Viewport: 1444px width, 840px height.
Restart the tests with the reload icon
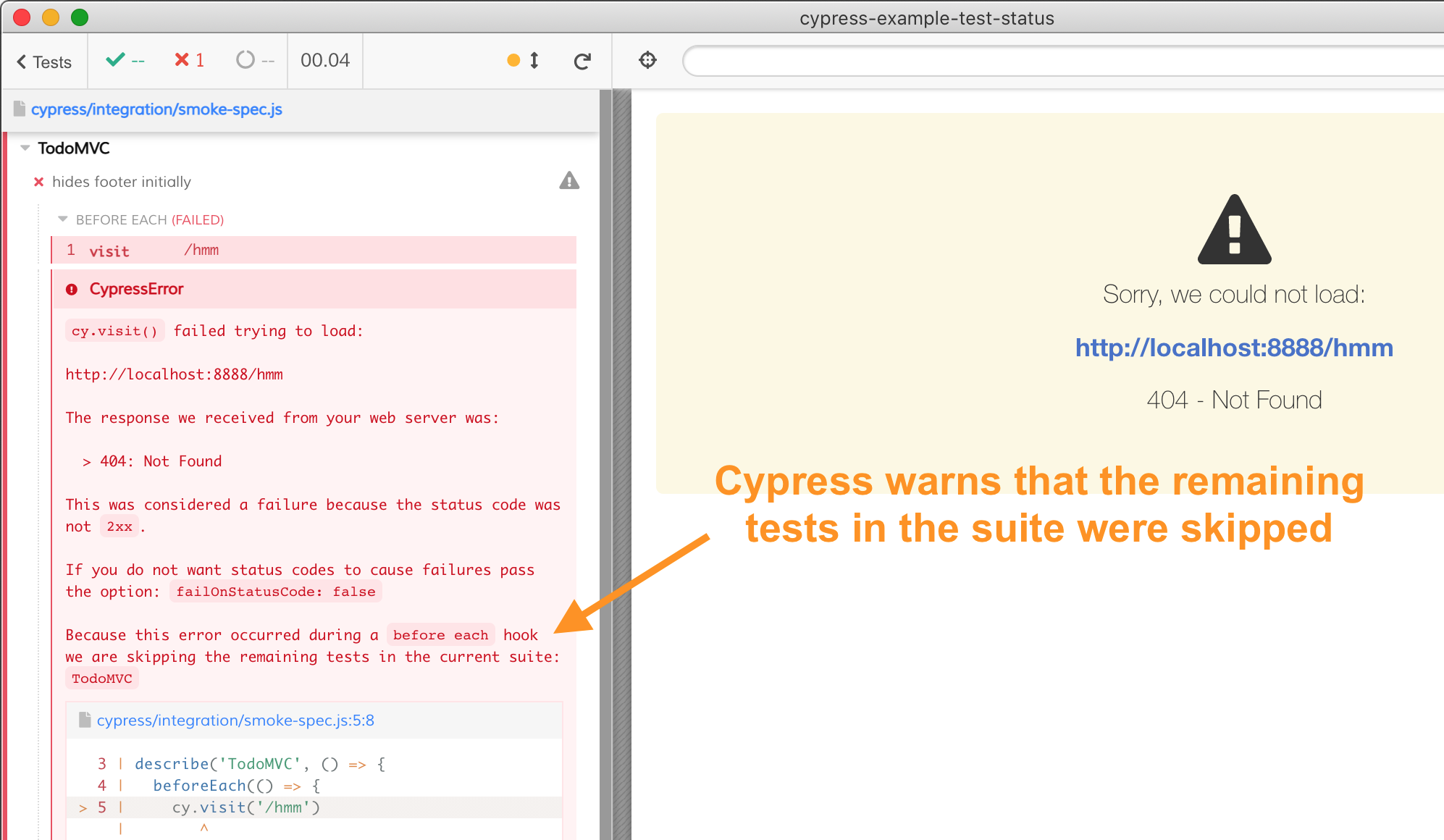click(x=583, y=61)
